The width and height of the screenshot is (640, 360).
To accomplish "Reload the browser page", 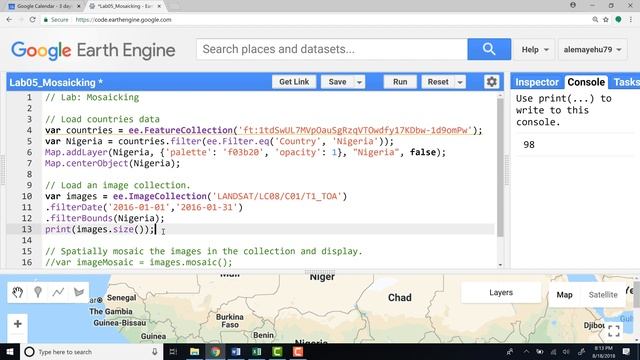I will click(32, 20).
